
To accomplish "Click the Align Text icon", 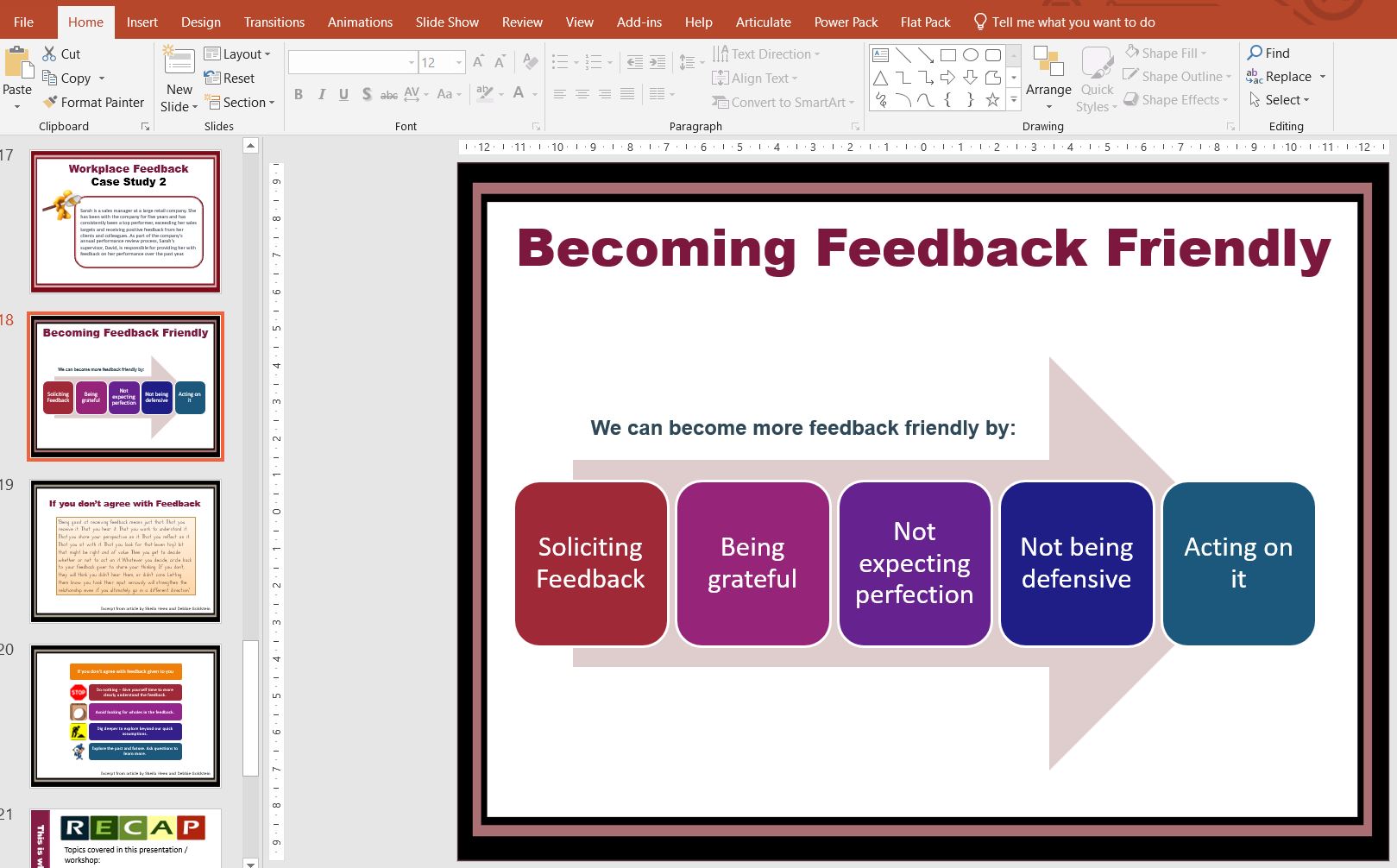I will click(x=721, y=78).
